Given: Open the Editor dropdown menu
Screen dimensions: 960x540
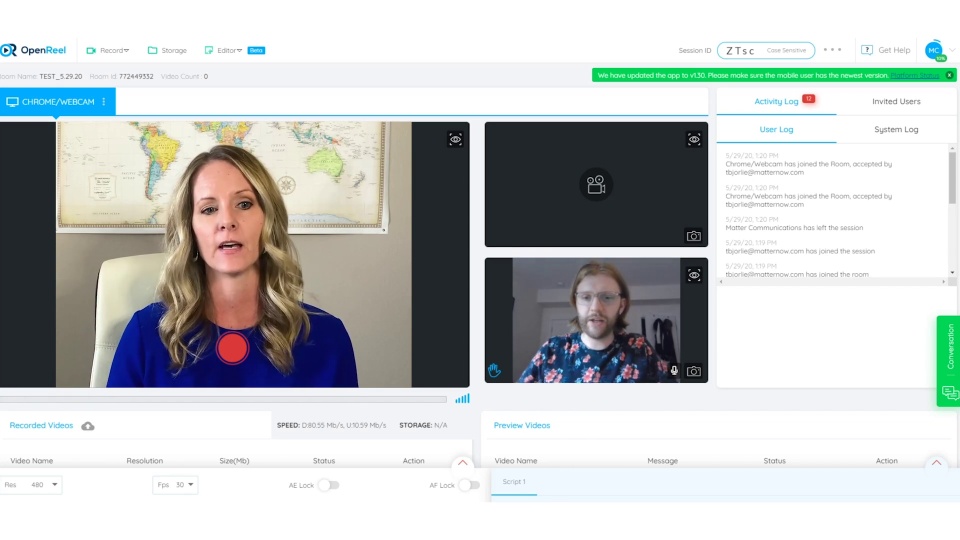Looking at the screenshot, I should [x=223, y=50].
